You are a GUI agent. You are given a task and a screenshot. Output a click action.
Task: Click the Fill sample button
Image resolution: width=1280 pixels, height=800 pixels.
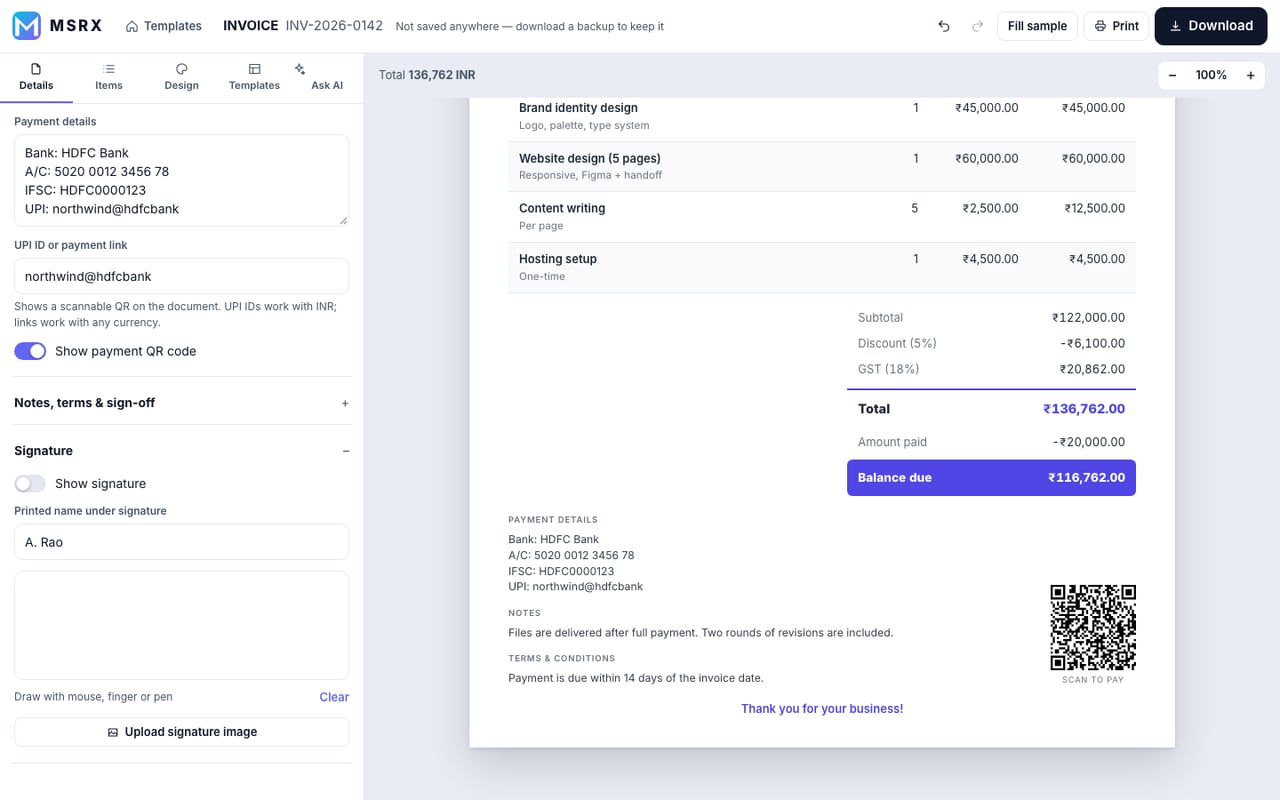coord(1037,26)
